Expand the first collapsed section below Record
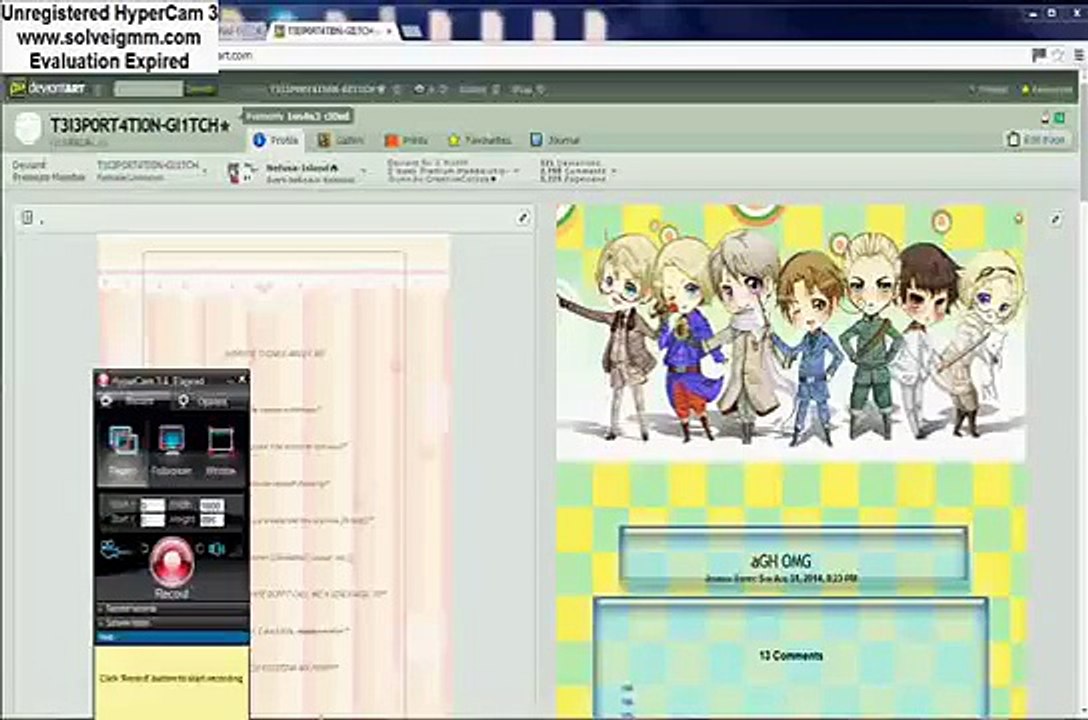The width and height of the screenshot is (1088, 720). click(171, 609)
